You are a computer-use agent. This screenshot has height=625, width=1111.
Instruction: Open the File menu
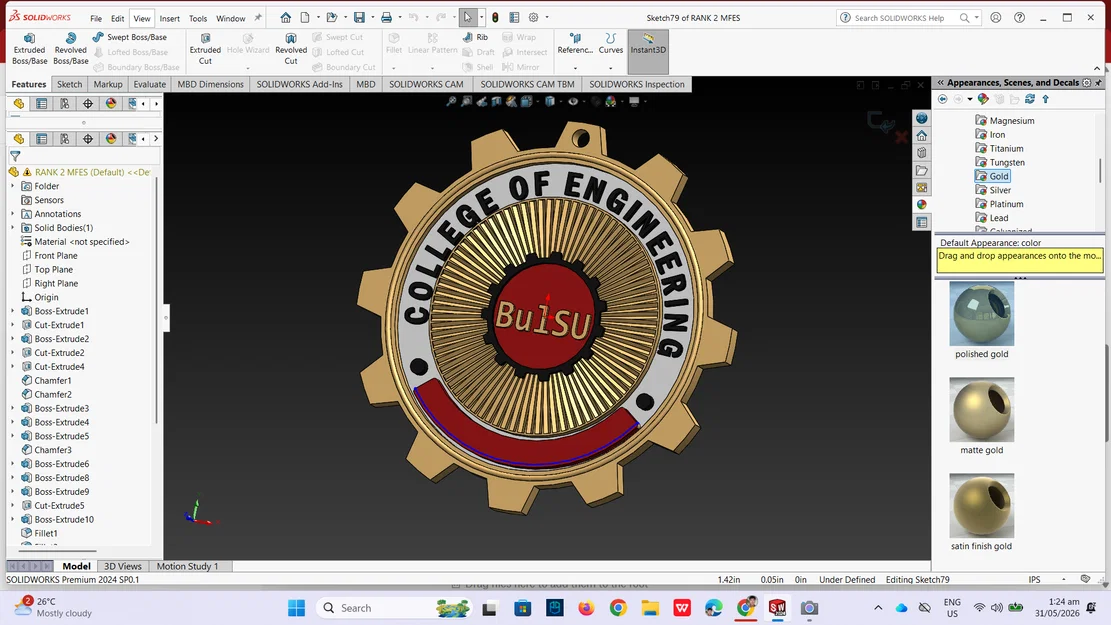96,18
